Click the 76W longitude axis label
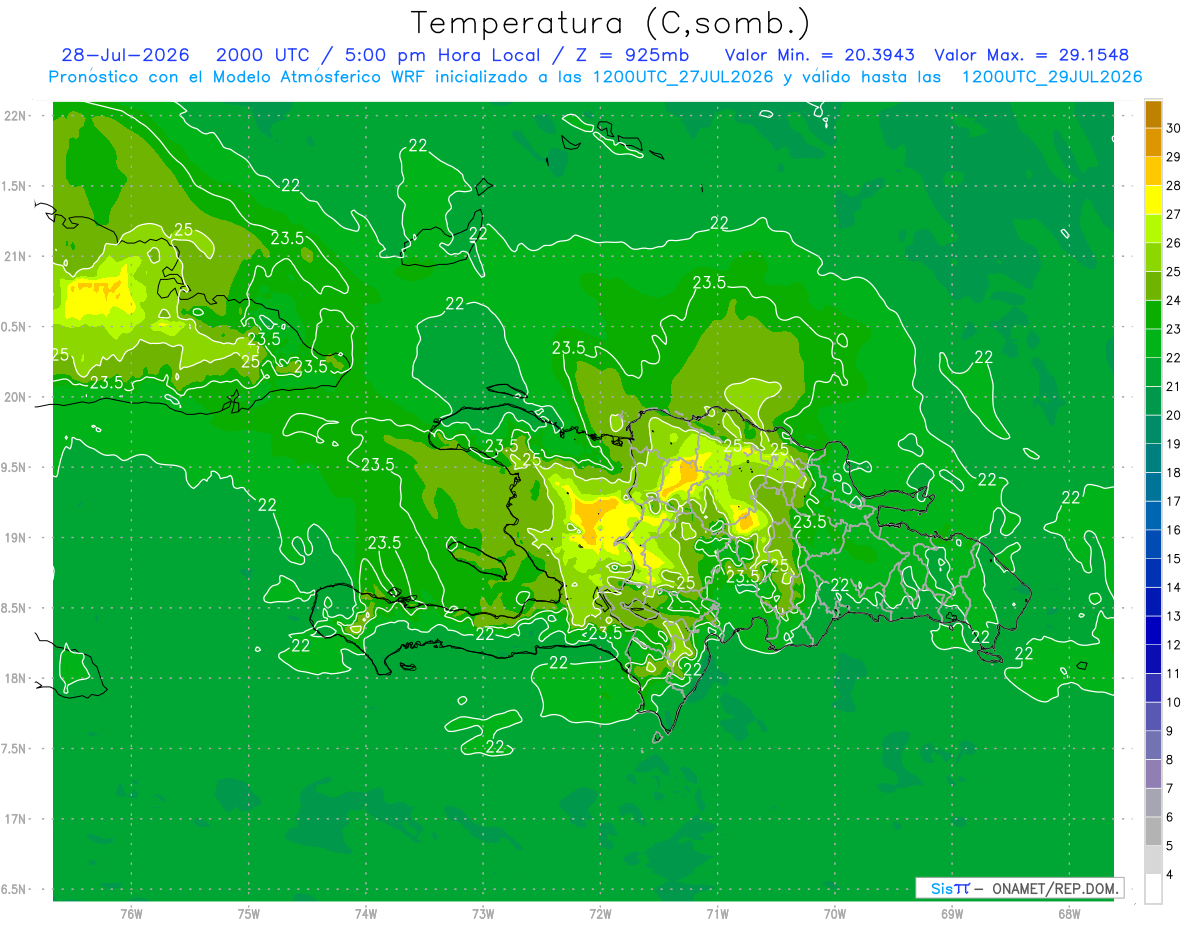 [x=131, y=914]
